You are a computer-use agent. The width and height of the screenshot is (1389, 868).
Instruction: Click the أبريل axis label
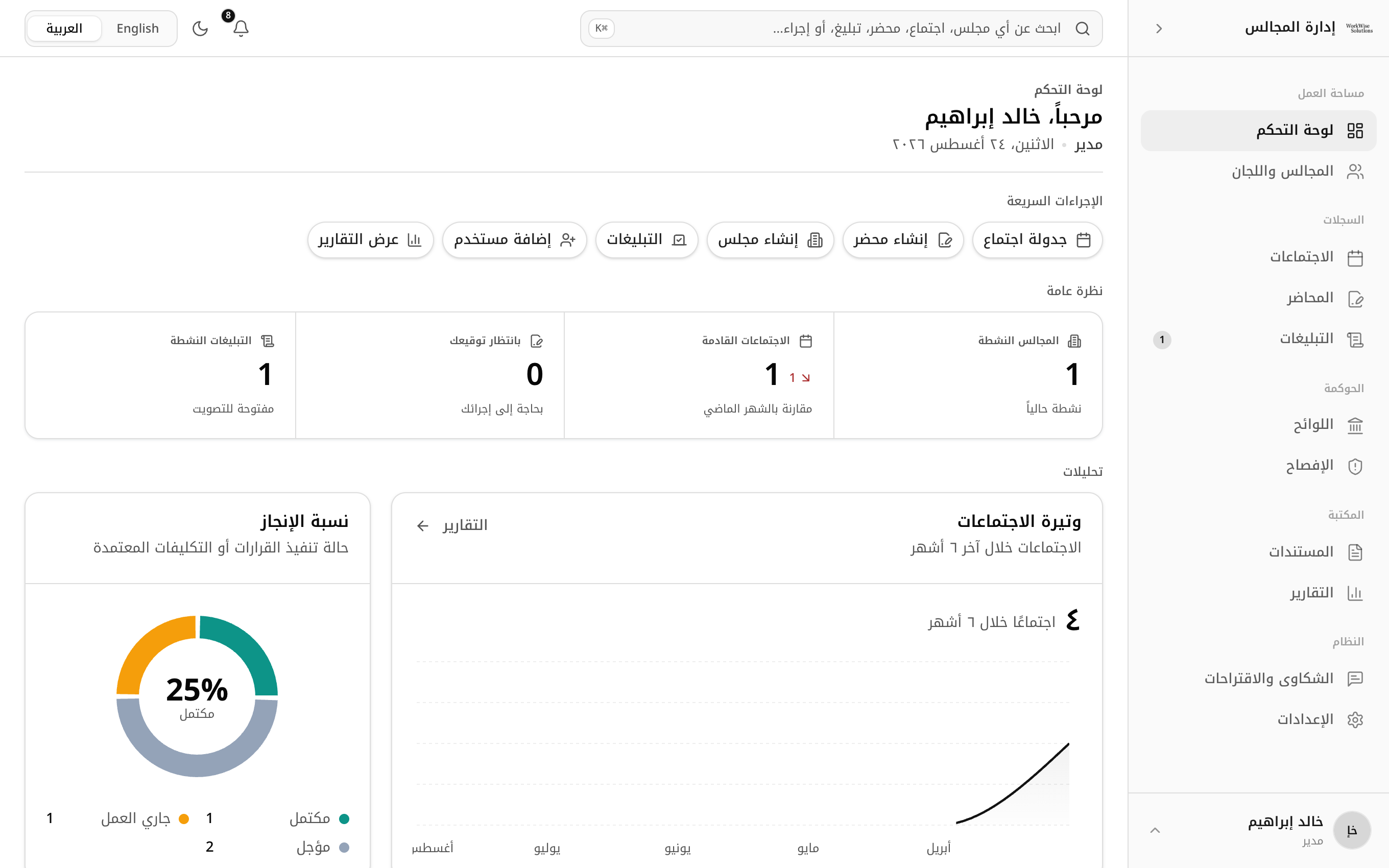[939, 848]
